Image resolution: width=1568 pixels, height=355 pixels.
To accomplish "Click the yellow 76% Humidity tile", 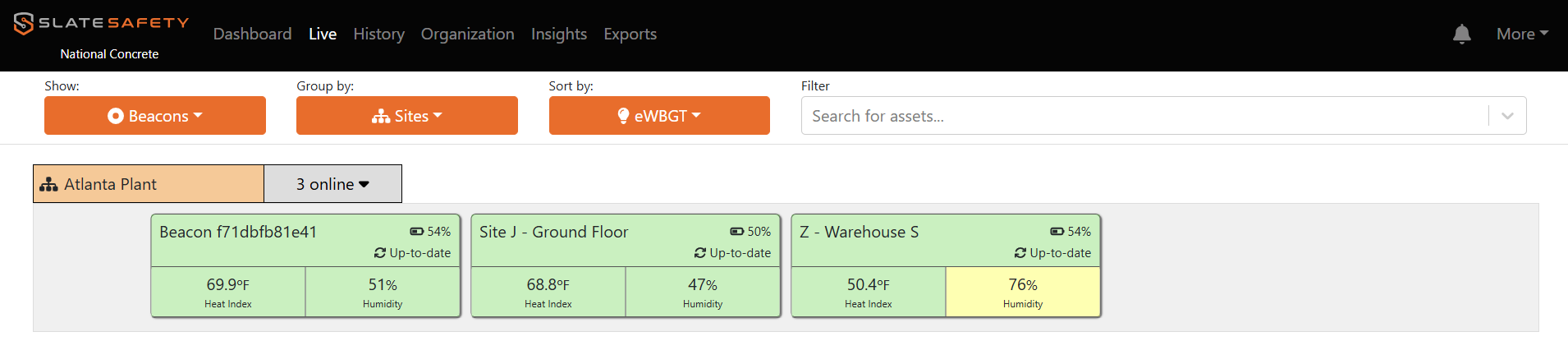I will point(1023,292).
